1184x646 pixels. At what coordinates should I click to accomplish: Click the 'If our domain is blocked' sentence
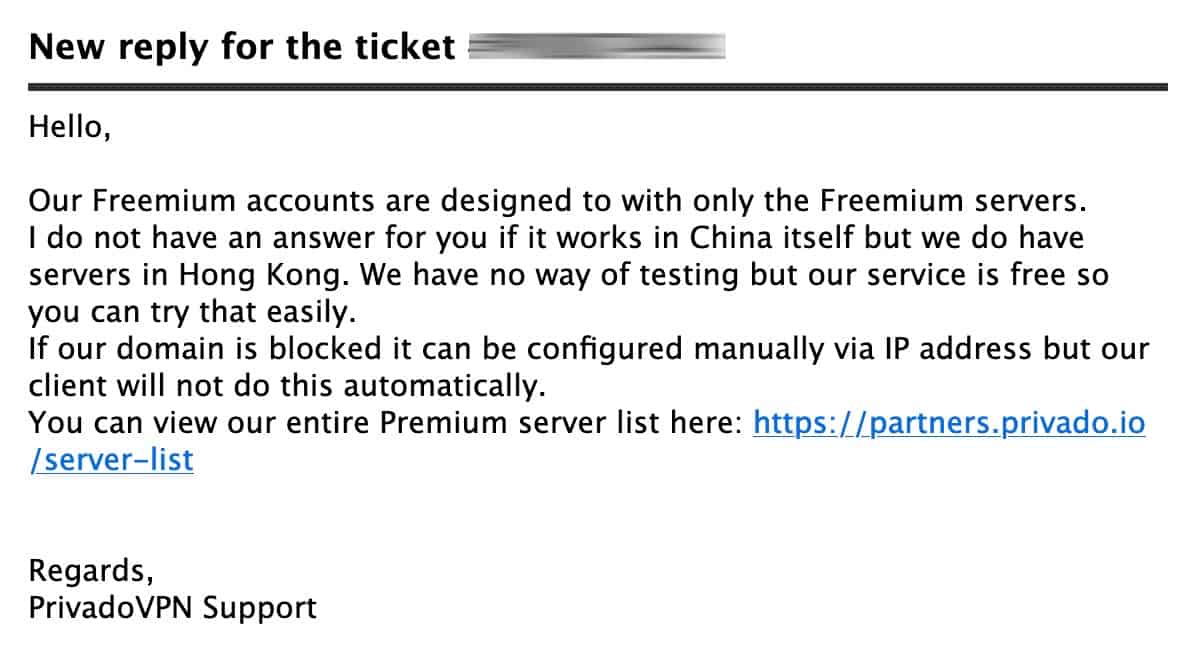click(589, 349)
